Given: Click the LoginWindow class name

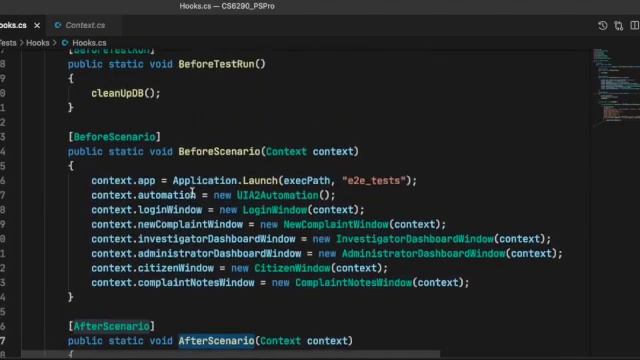Looking at the screenshot, I should (x=275, y=210).
